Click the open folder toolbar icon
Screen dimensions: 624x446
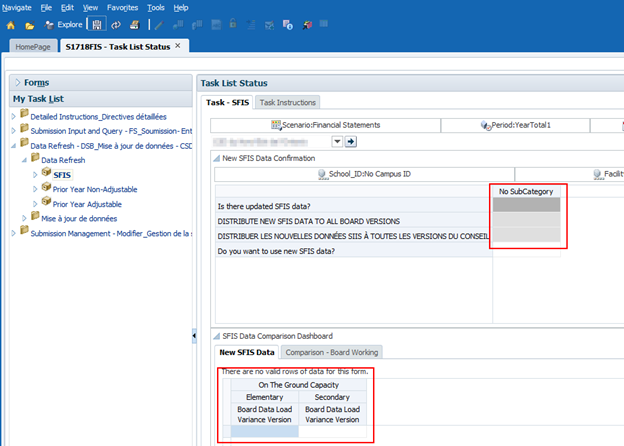point(30,23)
